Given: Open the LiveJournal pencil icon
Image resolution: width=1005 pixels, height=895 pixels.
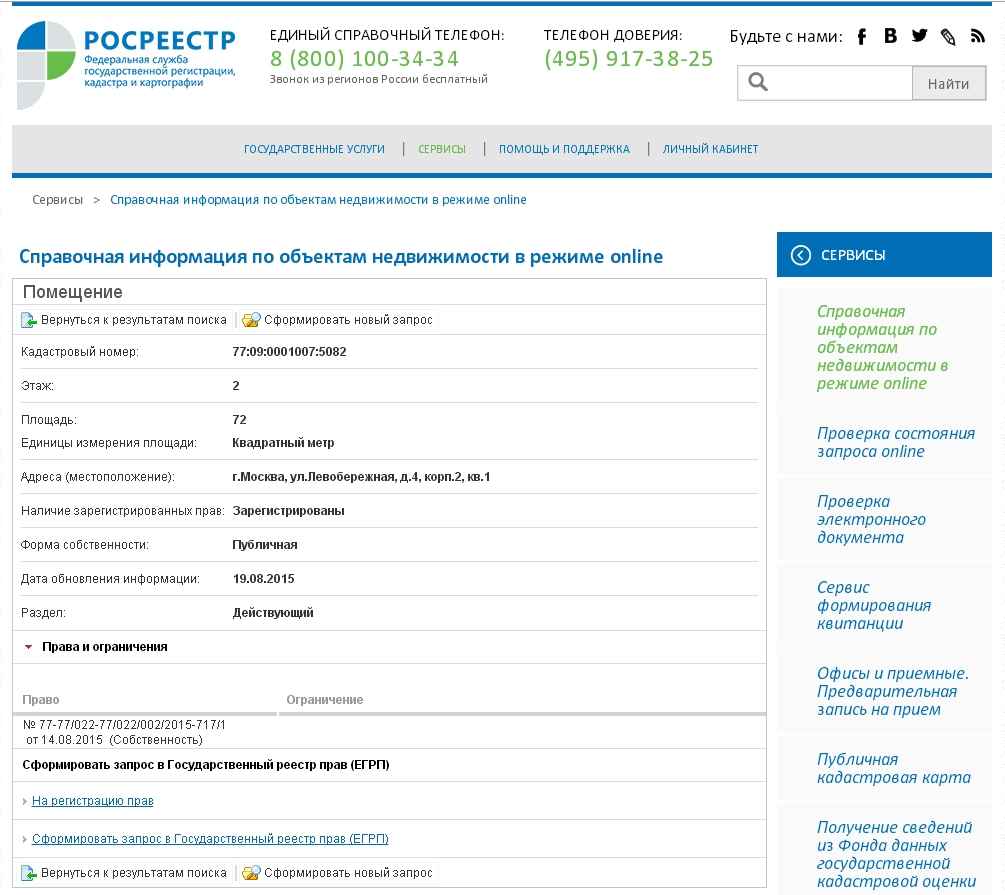Looking at the screenshot, I should click(949, 37).
